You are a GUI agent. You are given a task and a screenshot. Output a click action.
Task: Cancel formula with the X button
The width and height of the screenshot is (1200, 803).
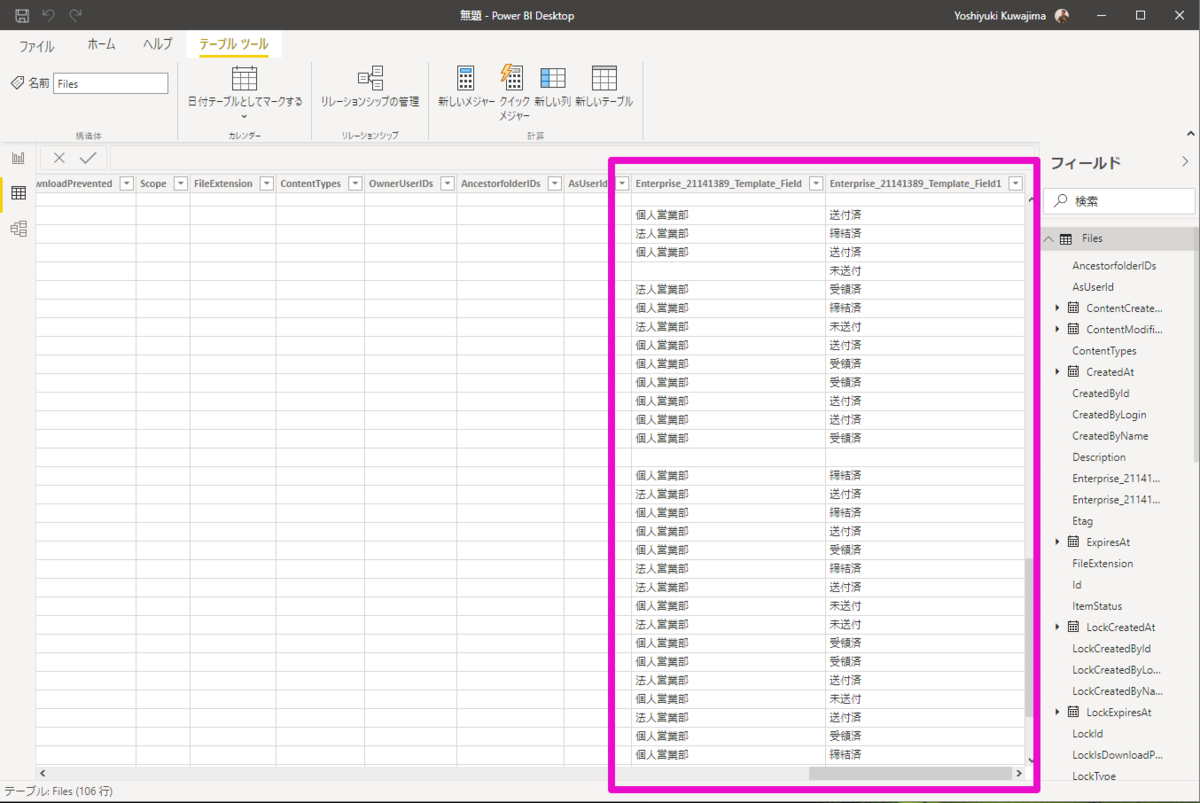coord(59,158)
